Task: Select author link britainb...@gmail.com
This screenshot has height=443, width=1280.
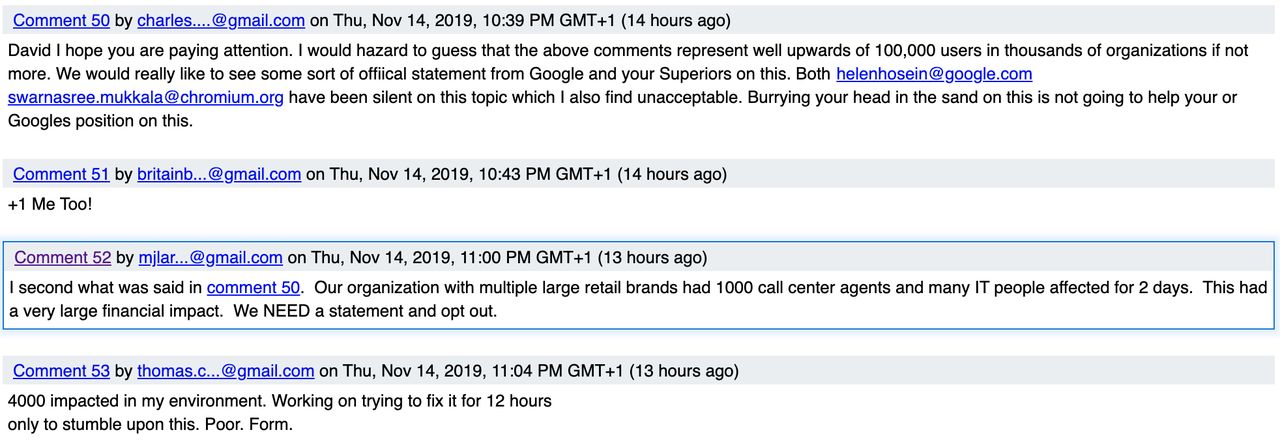Action: pyautogui.click(x=219, y=174)
